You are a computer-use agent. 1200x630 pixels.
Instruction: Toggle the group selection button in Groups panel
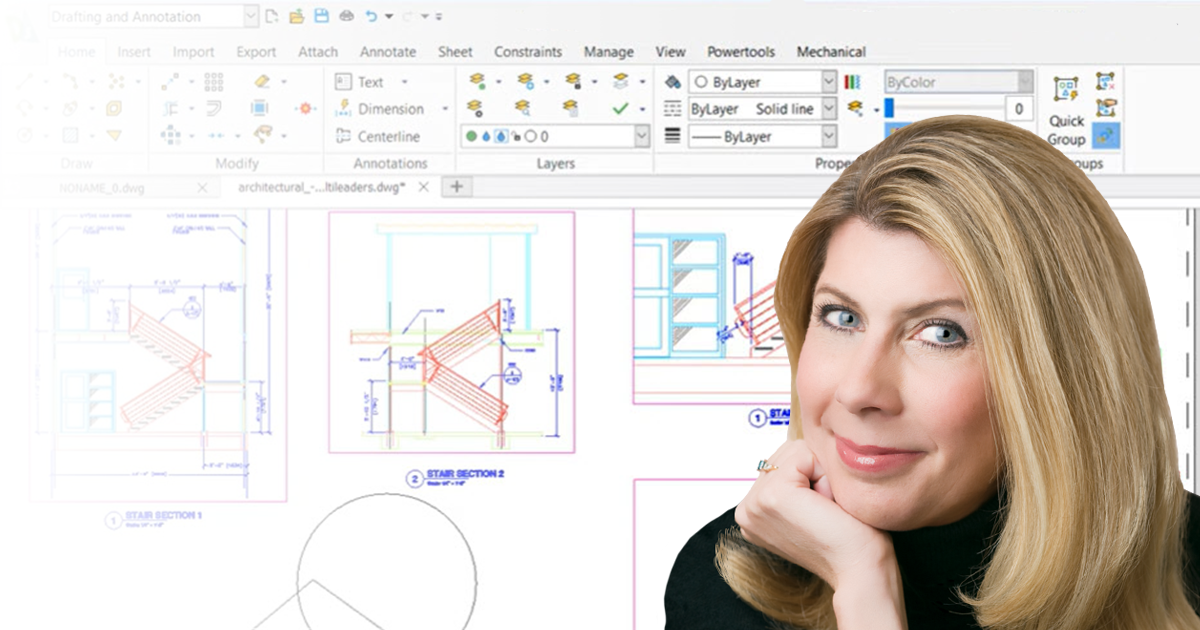coord(1106,136)
